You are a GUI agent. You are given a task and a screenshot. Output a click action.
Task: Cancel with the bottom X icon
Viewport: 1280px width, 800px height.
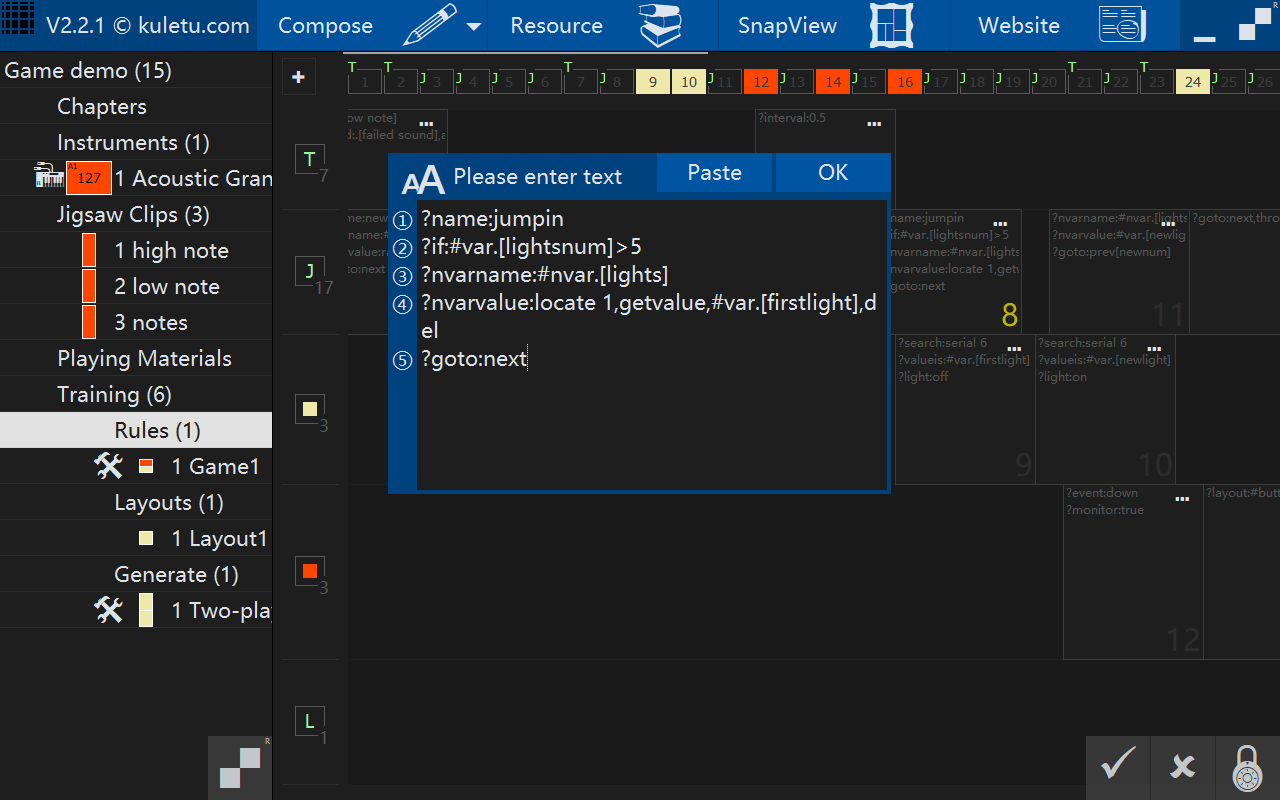click(x=1183, y=767)
